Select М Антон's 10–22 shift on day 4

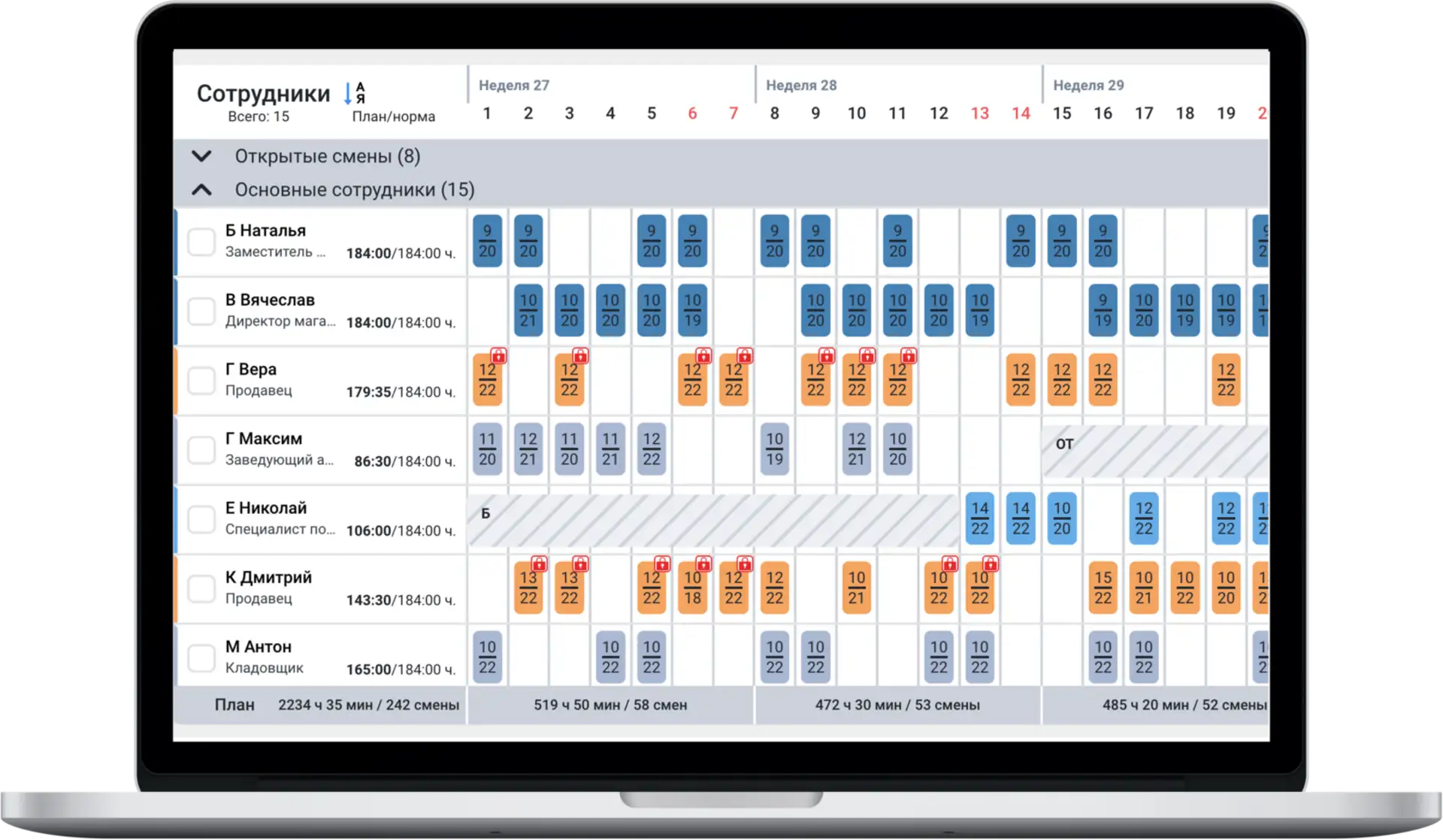click(x=610, y=657)
